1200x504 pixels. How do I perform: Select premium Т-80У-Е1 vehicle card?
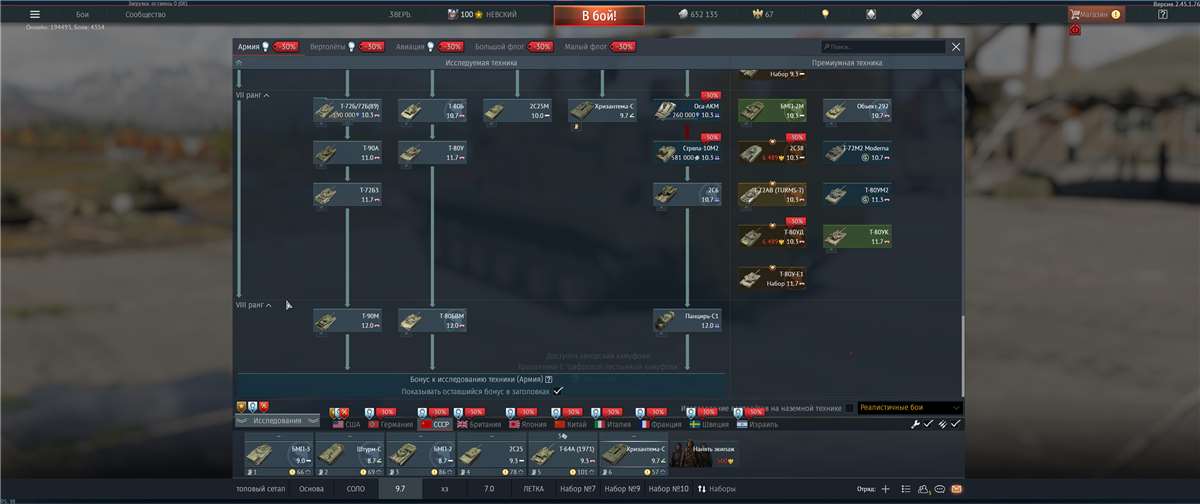point(772,278)
